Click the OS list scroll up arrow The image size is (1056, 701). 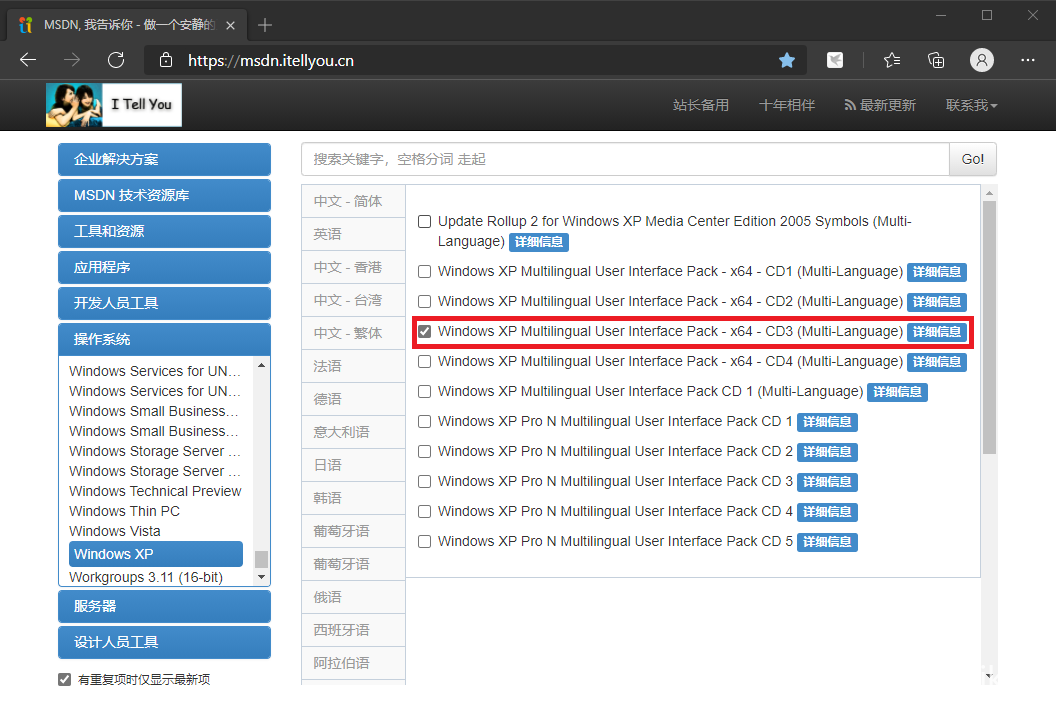point(261,365)
